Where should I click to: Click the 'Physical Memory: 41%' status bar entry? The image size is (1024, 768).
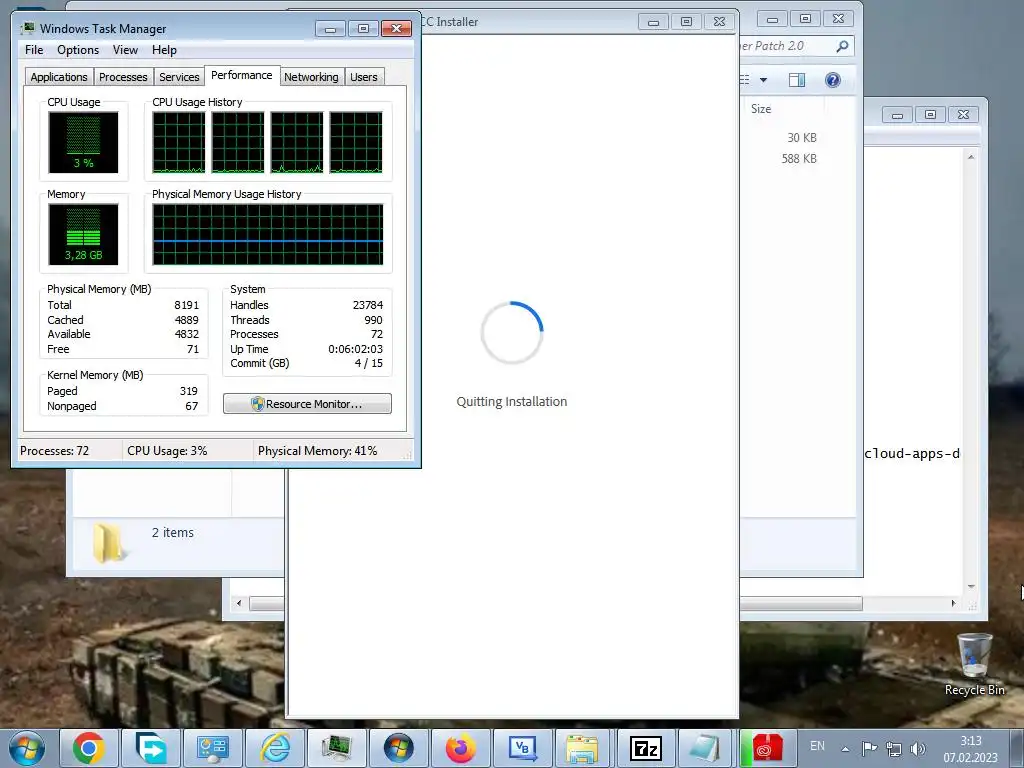(x=317, y=451)
